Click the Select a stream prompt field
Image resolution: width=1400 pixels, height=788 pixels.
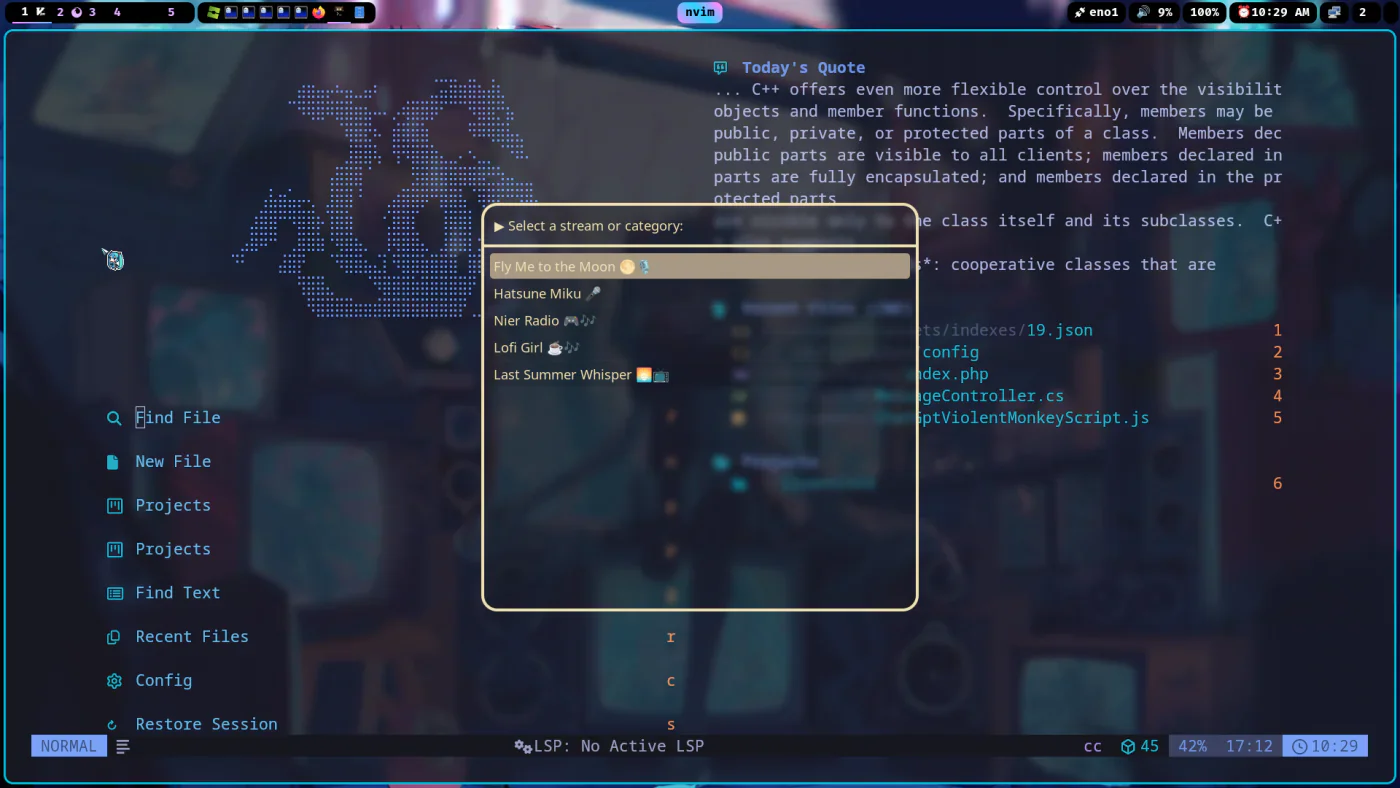tap(700, 226)
